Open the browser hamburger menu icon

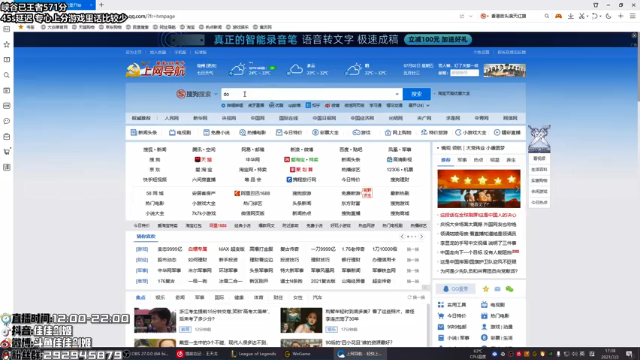click(632, 16)
